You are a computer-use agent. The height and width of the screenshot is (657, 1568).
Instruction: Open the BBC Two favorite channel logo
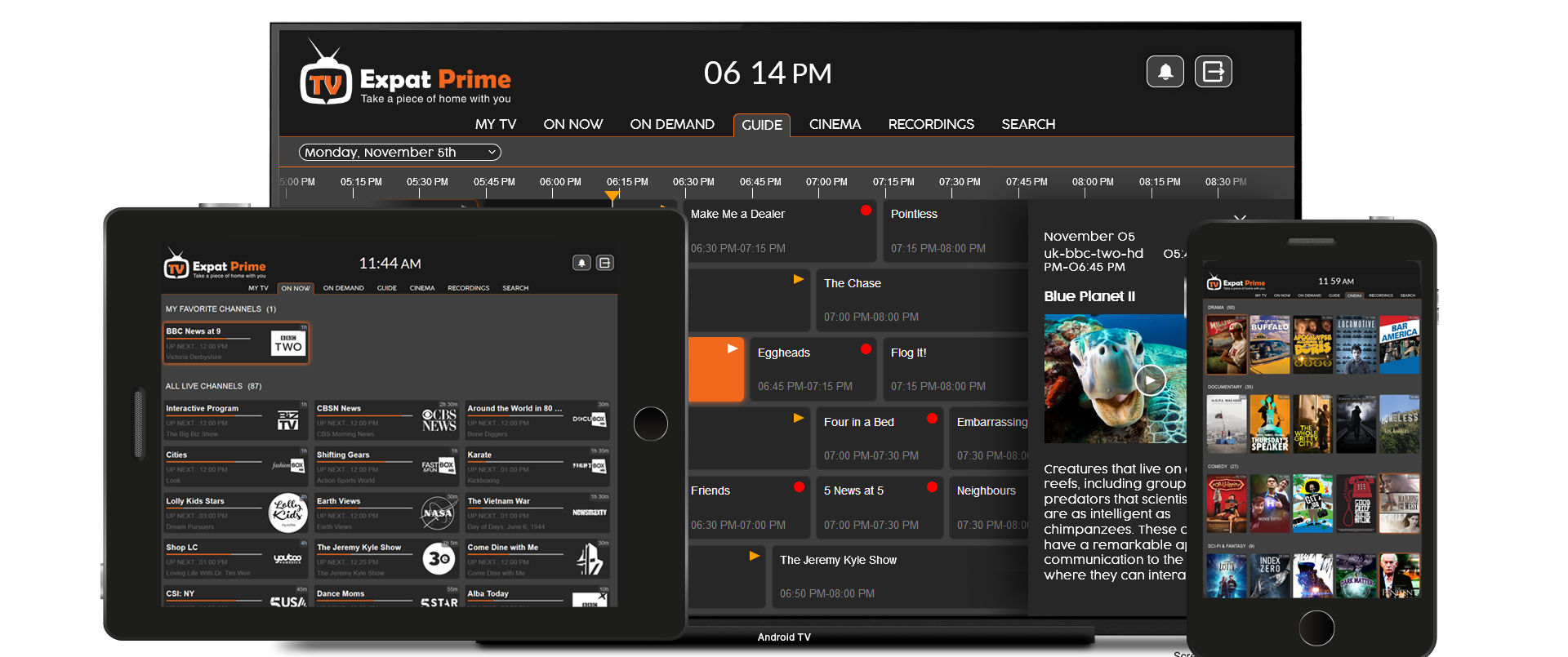(x=287, y=344)
